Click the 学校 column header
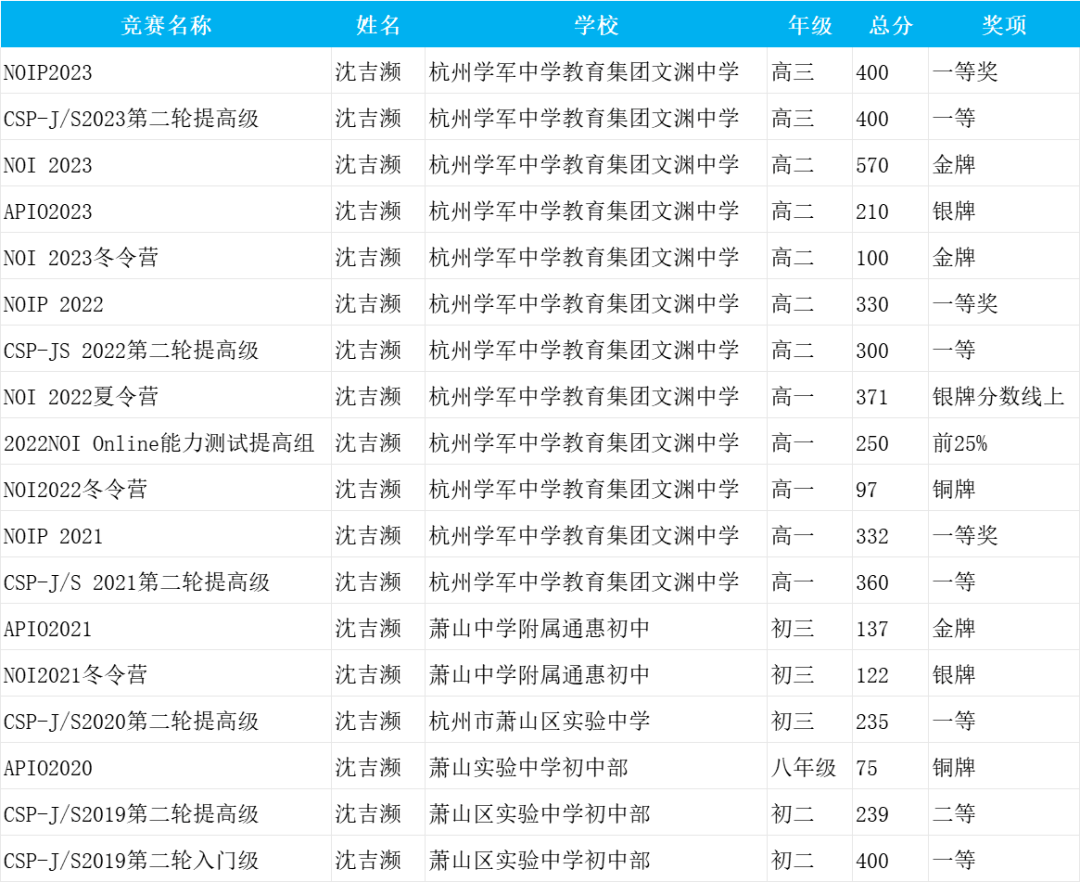The image size is (1080, 882). (x=596, y=25)
